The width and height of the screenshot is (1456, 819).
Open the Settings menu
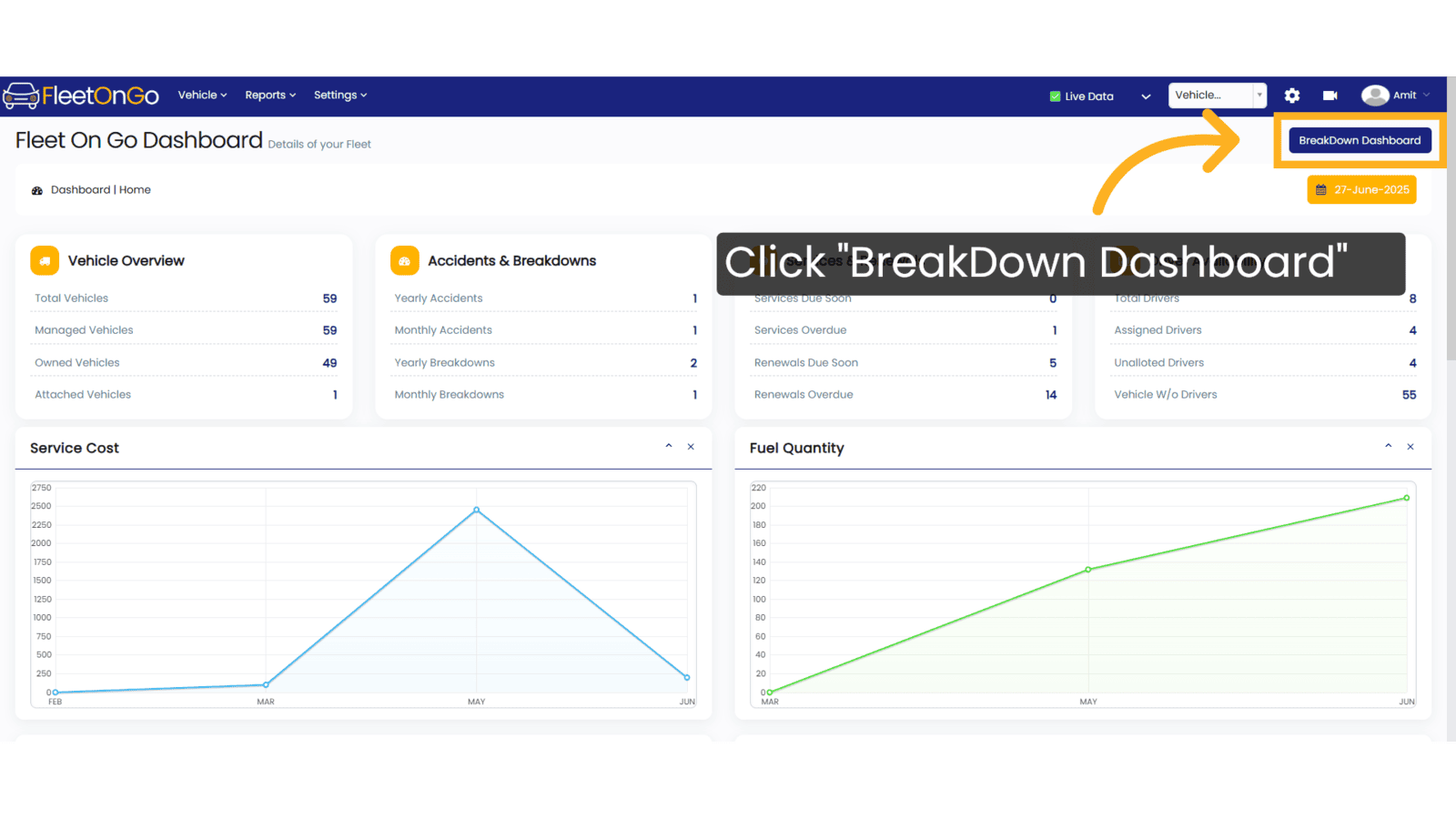[x=340, y=95]
